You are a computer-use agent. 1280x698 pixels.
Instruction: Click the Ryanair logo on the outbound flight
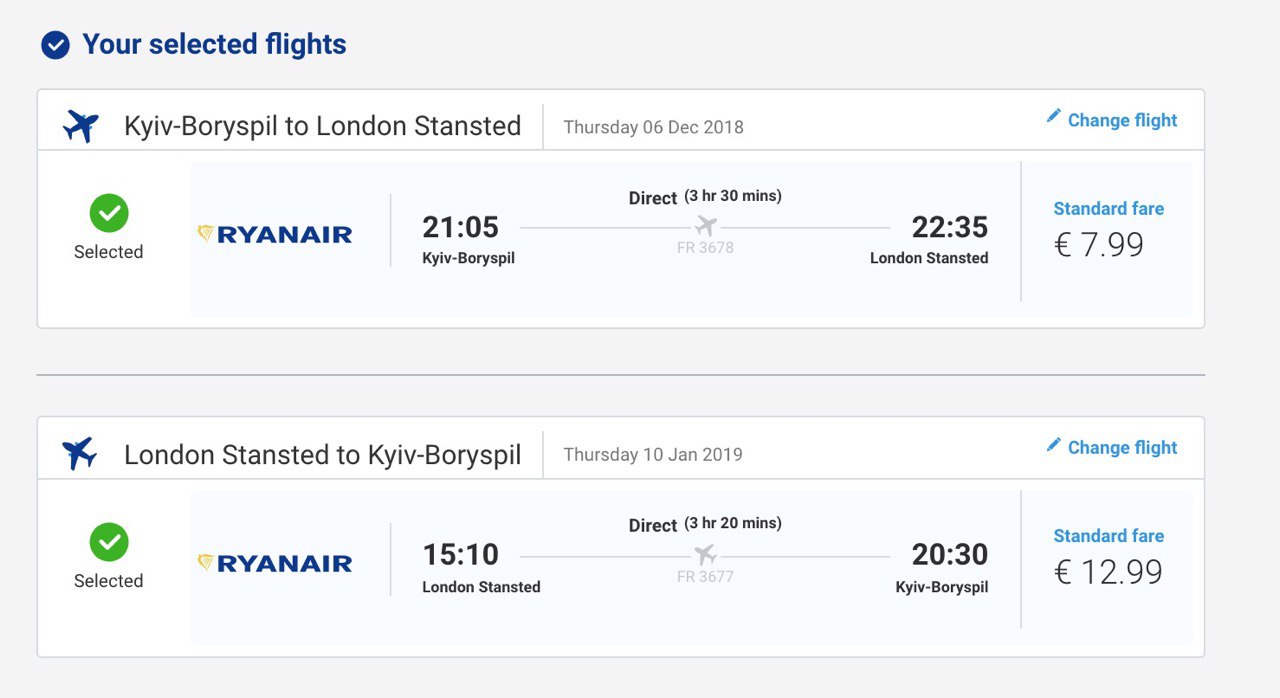coord(275,235)
